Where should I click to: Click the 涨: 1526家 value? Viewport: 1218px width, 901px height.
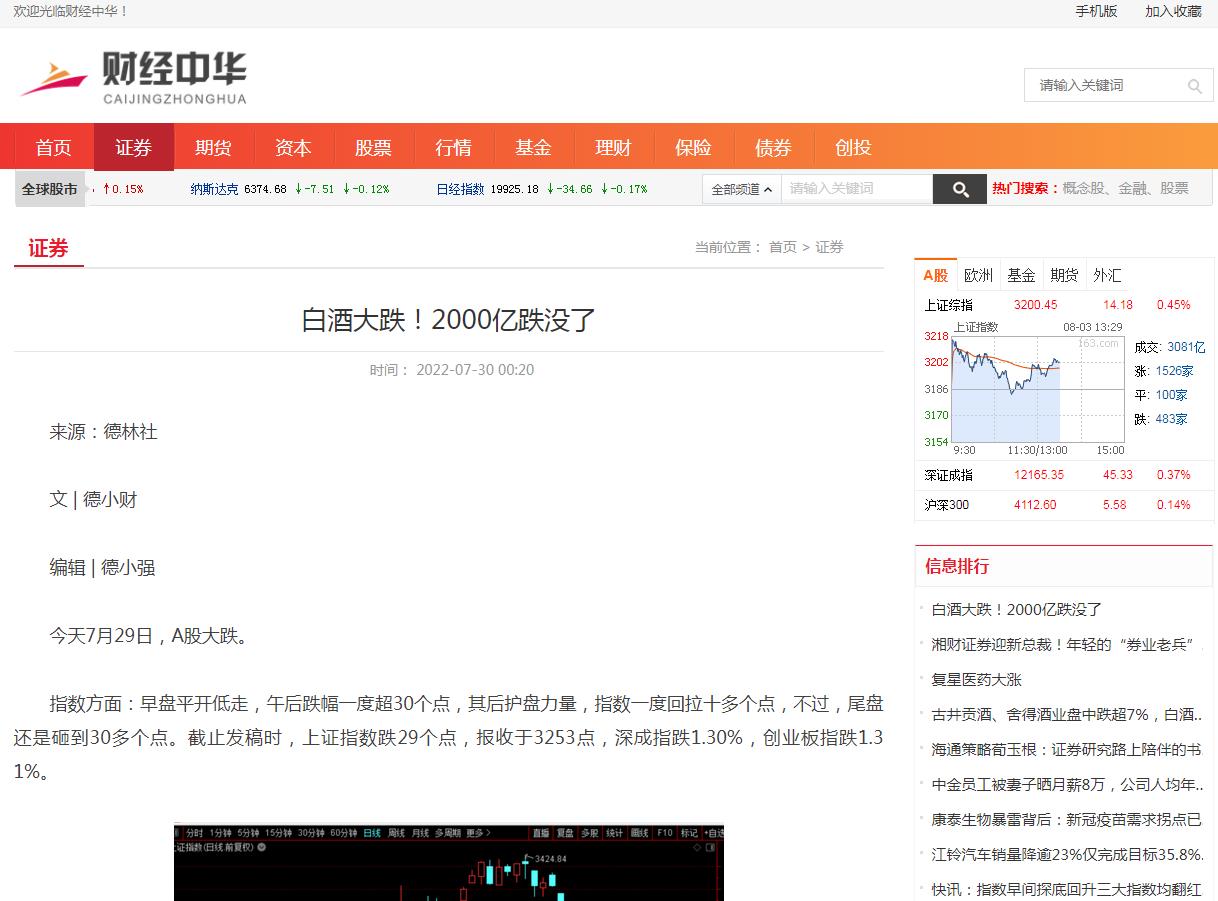1164,371
